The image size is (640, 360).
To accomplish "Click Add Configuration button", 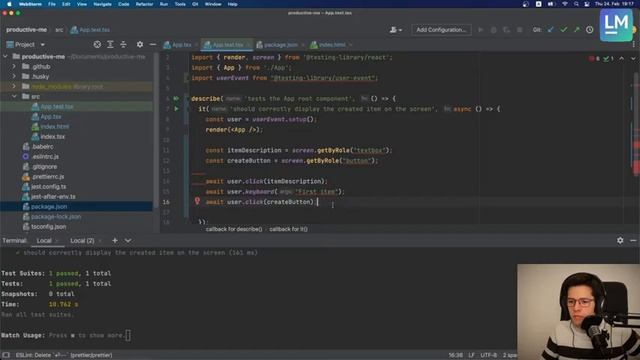I will click(441, 30).
